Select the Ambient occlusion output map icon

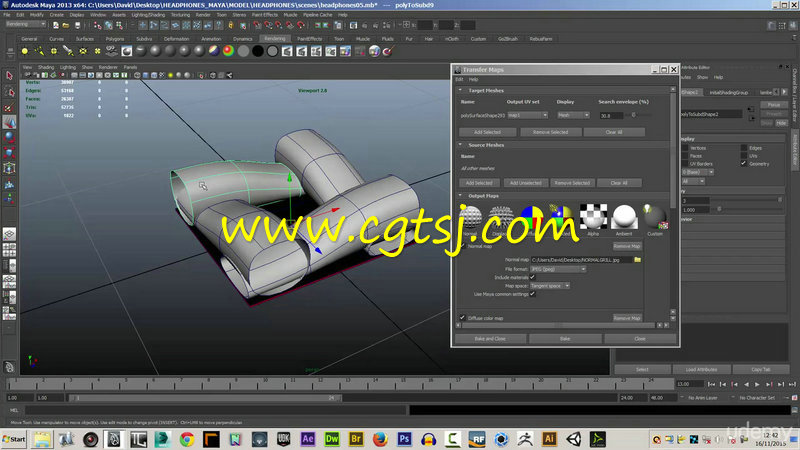[x=624, y=217]
